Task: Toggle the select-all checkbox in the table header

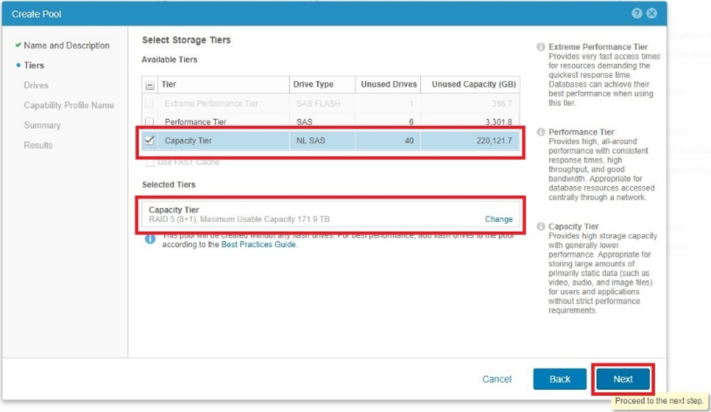Action: click(150, 85)
